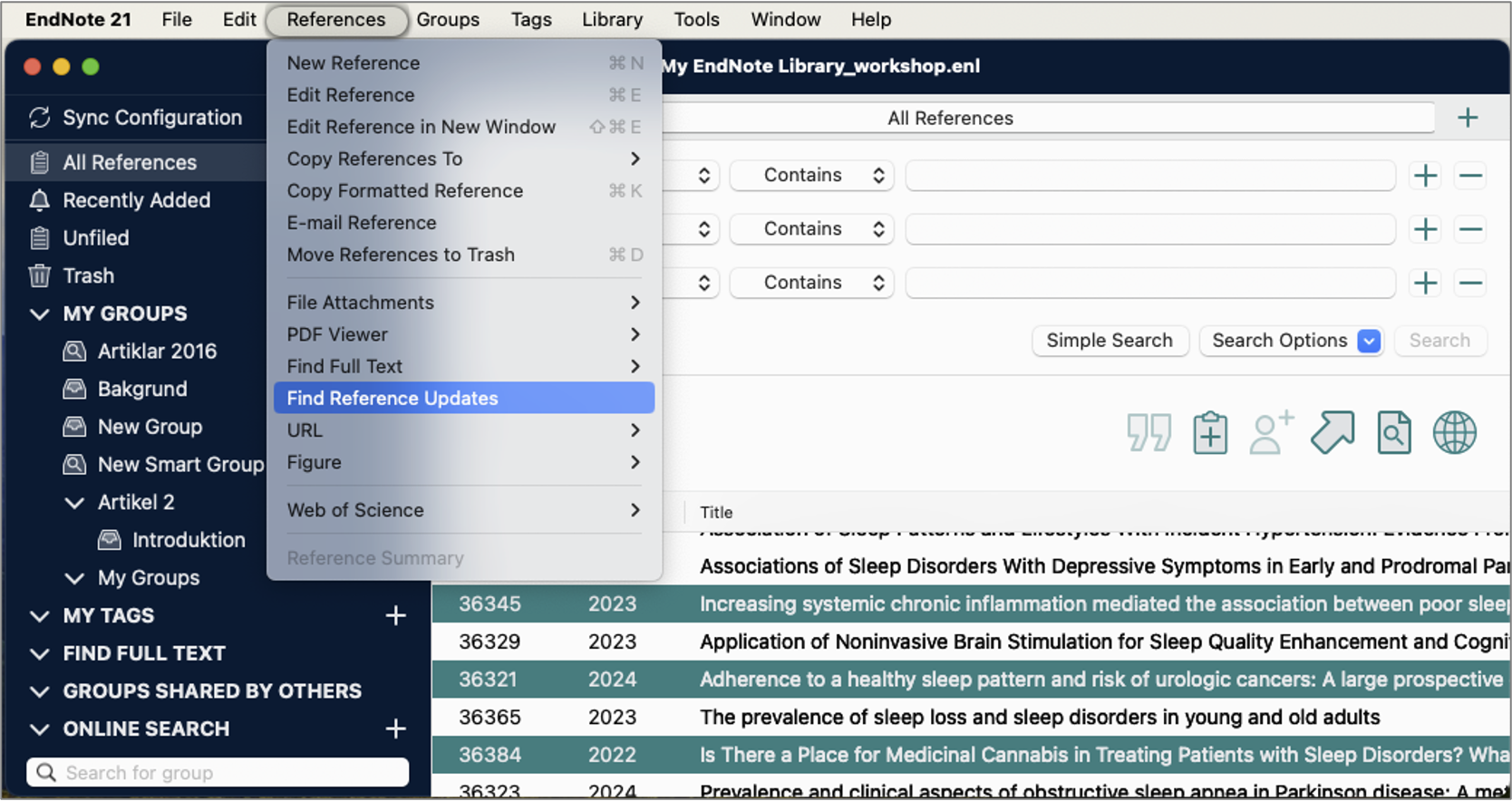Open the Web of Science submenu
Image resolution: width=1512 pixels, height=801 pixels.
coord(464,510)
